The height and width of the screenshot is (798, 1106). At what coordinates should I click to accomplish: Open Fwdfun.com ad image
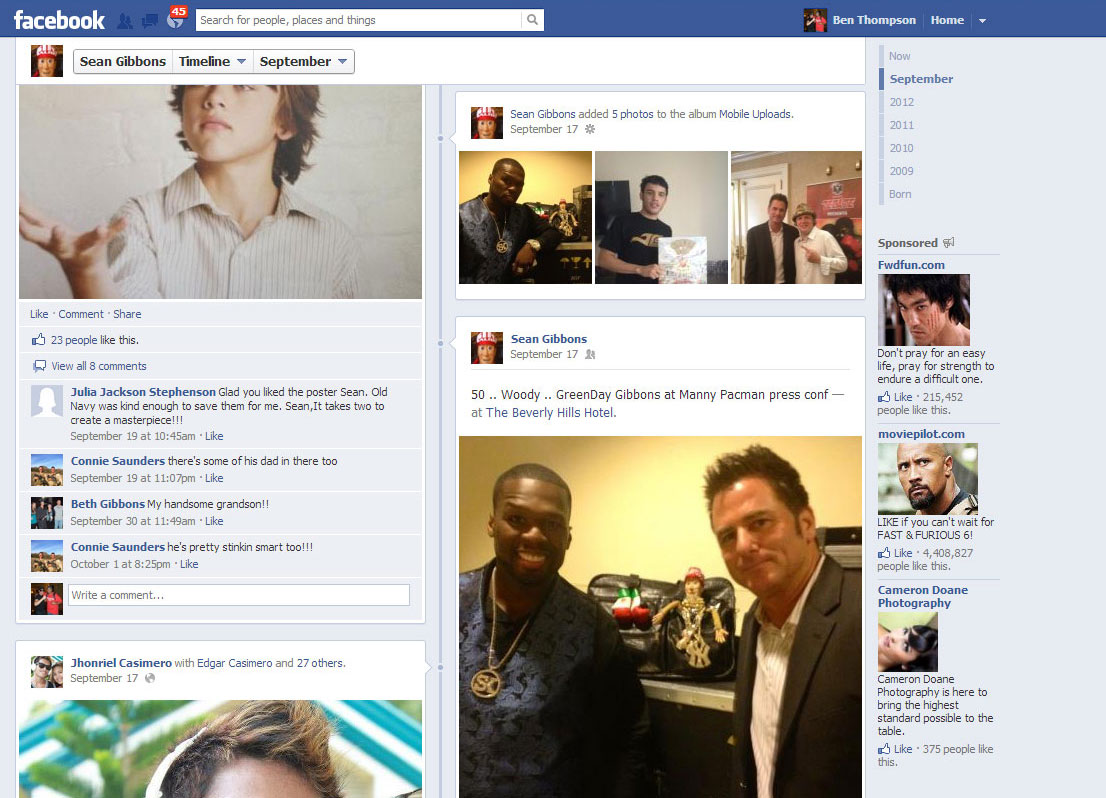point(923,310)
